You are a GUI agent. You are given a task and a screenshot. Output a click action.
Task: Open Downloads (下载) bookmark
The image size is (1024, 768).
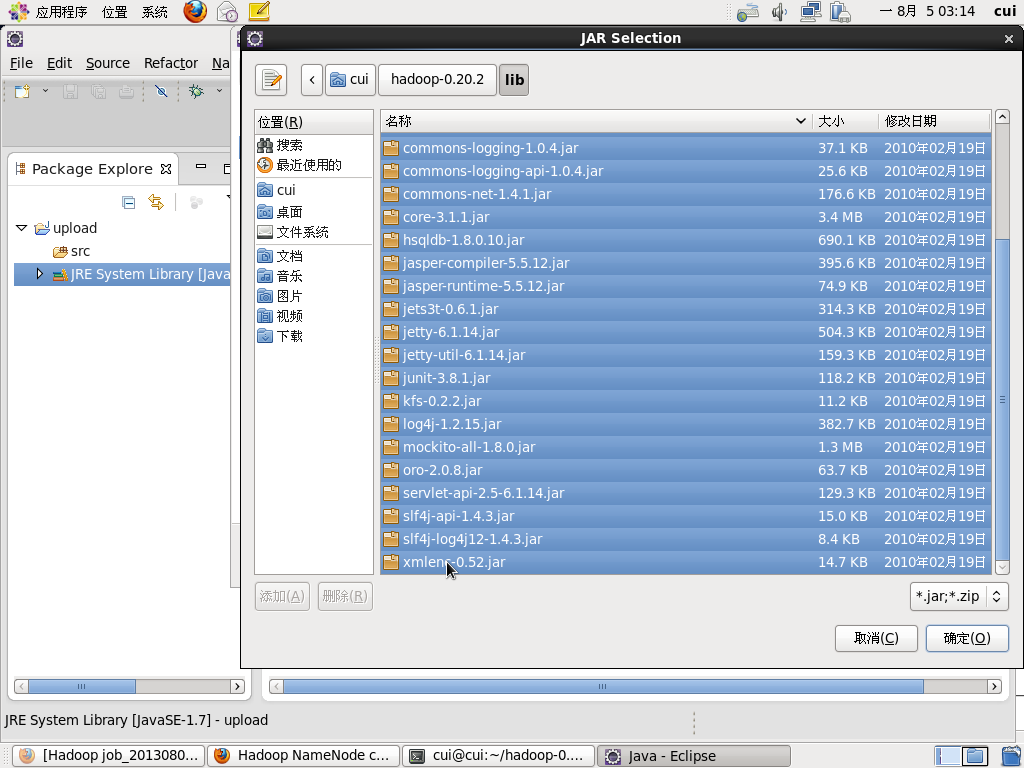313,336
